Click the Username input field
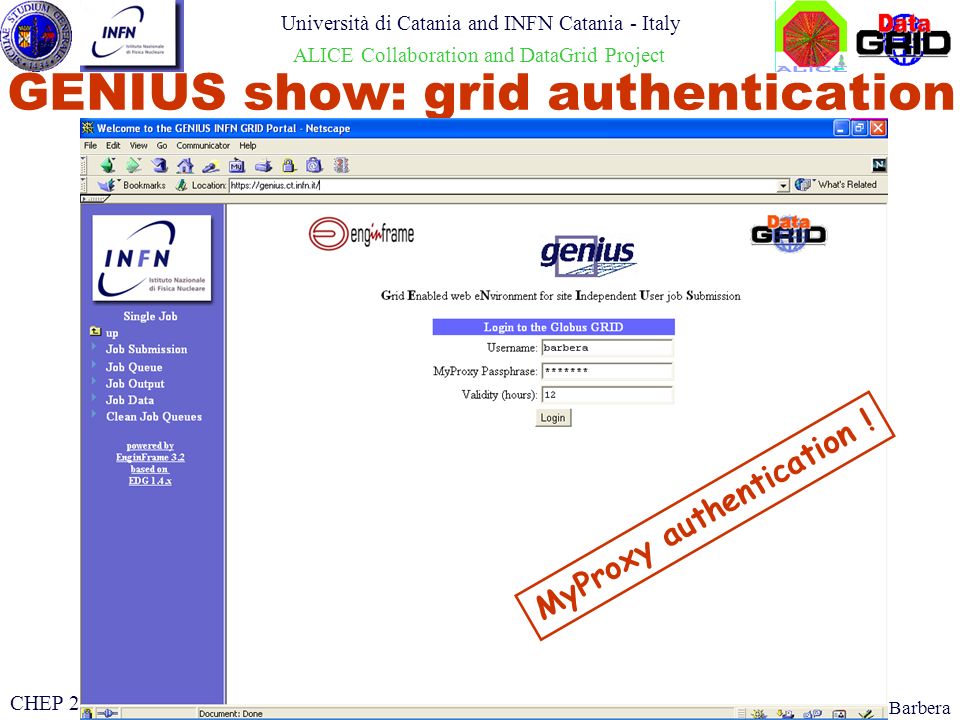Viewport: 960px width, 720px height. coord(607,348)
